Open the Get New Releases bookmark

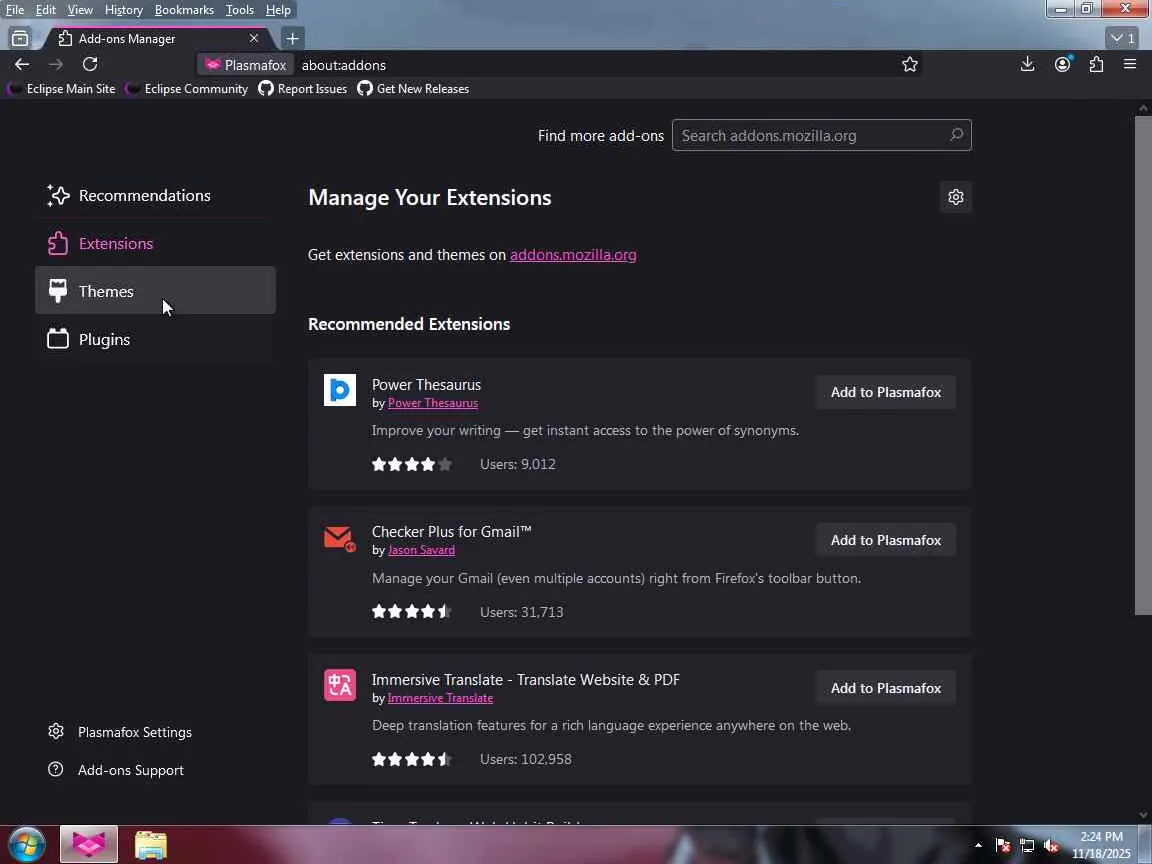click(413, 89)
